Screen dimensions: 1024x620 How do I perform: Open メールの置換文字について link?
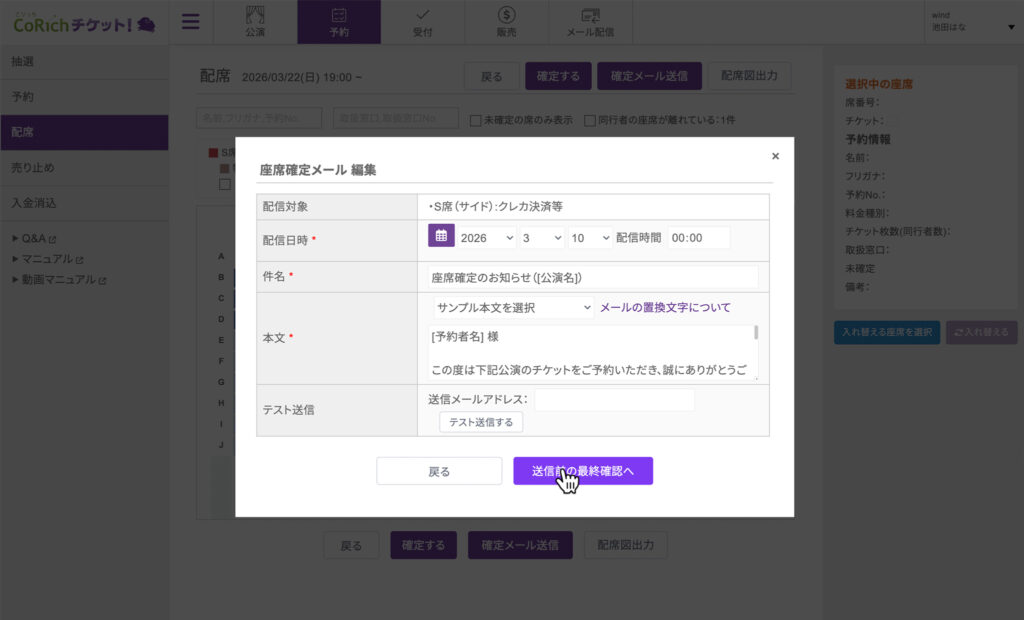[665, 308]
